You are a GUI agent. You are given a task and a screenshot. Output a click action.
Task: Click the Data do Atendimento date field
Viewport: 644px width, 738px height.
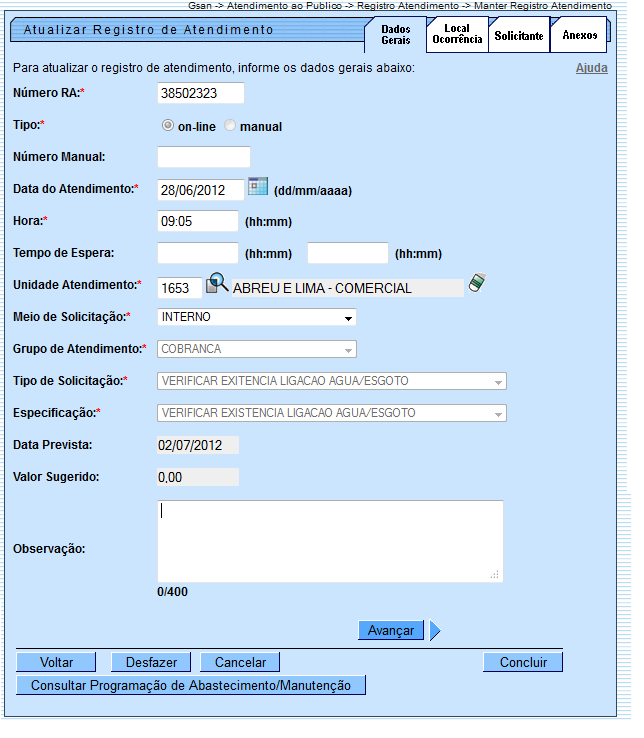coord(201,190)
